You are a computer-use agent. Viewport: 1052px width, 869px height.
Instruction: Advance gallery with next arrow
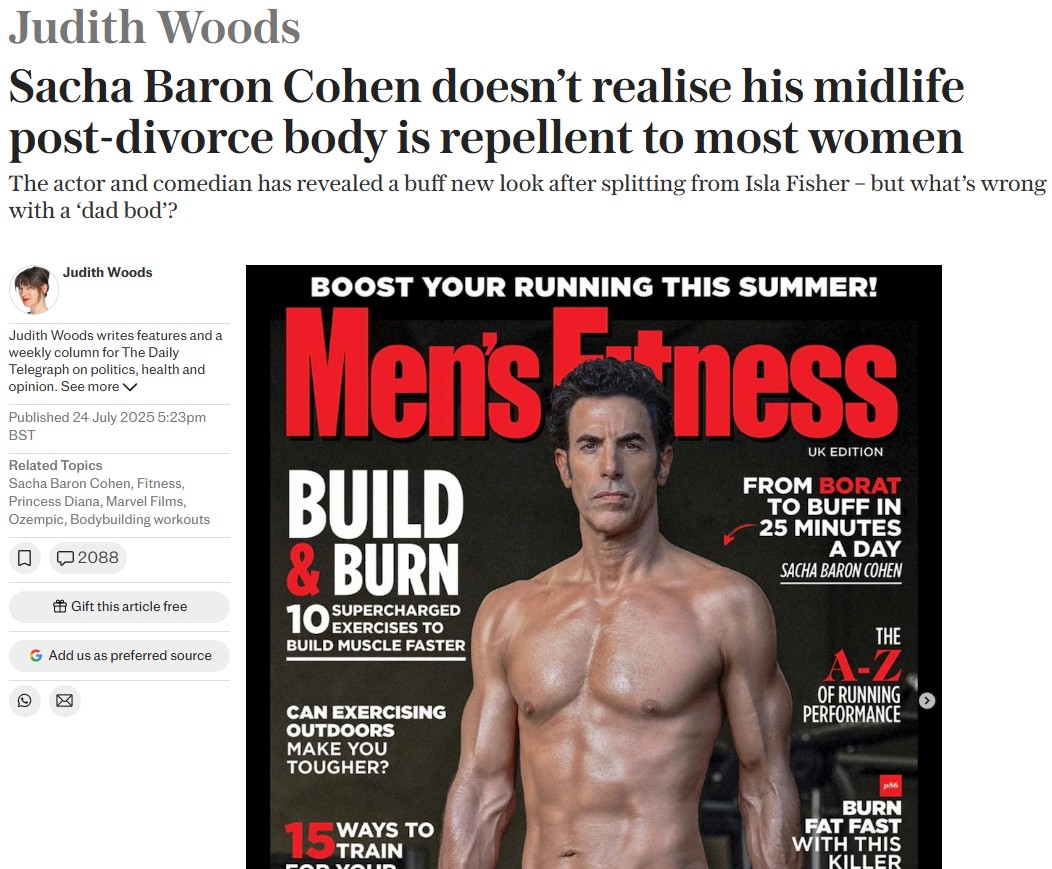(927, 701)
